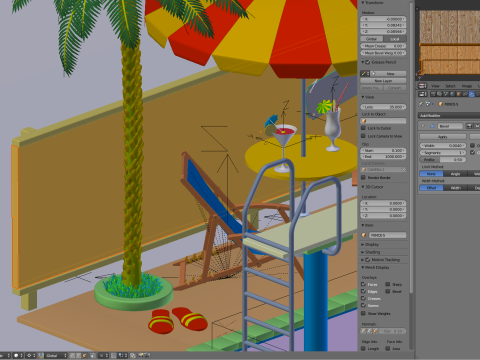Click the Delete Frame button
This screenshot has height=360, width=480.
(371, 88)
